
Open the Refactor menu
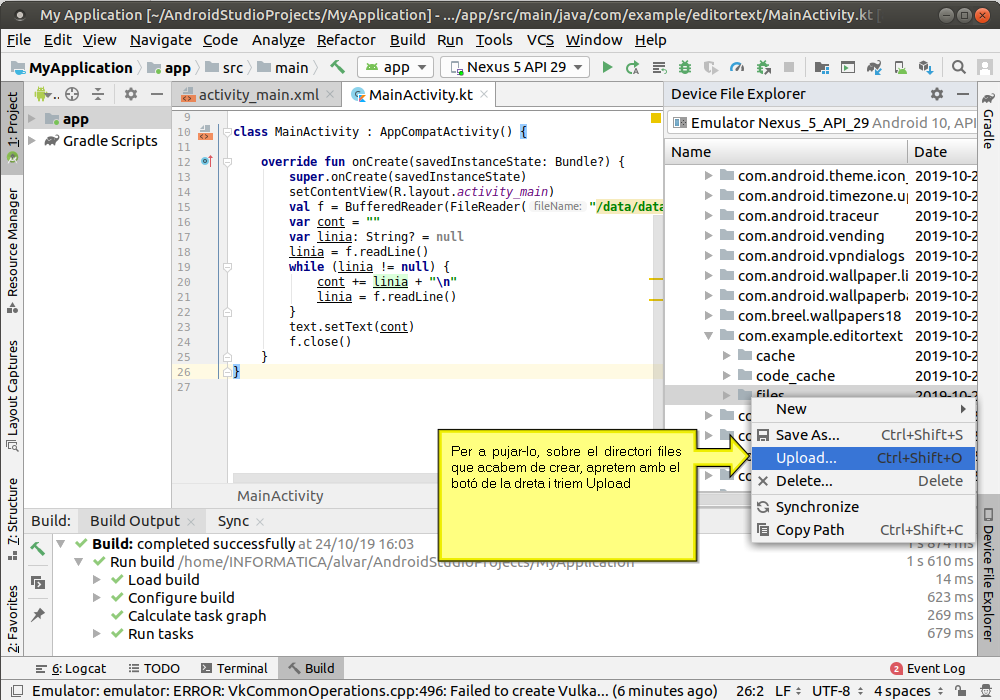(x=346, y=40)
